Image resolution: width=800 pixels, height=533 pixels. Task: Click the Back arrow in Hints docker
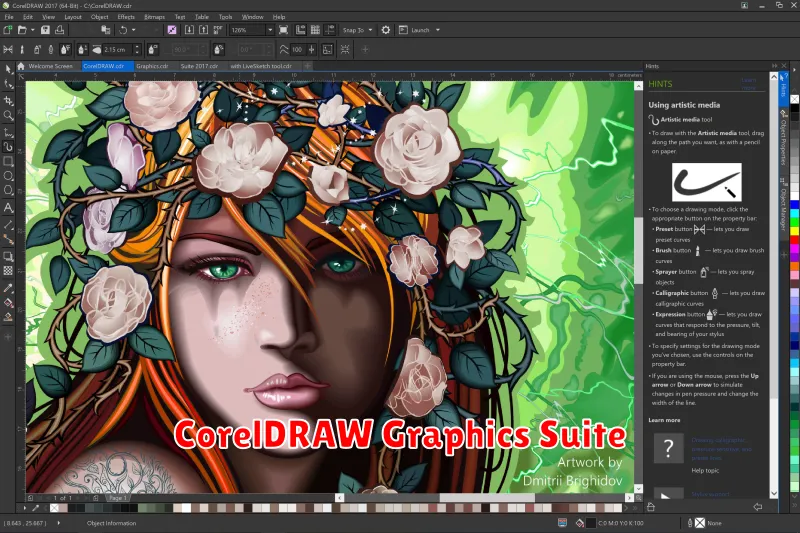click(x=758, y=506)
